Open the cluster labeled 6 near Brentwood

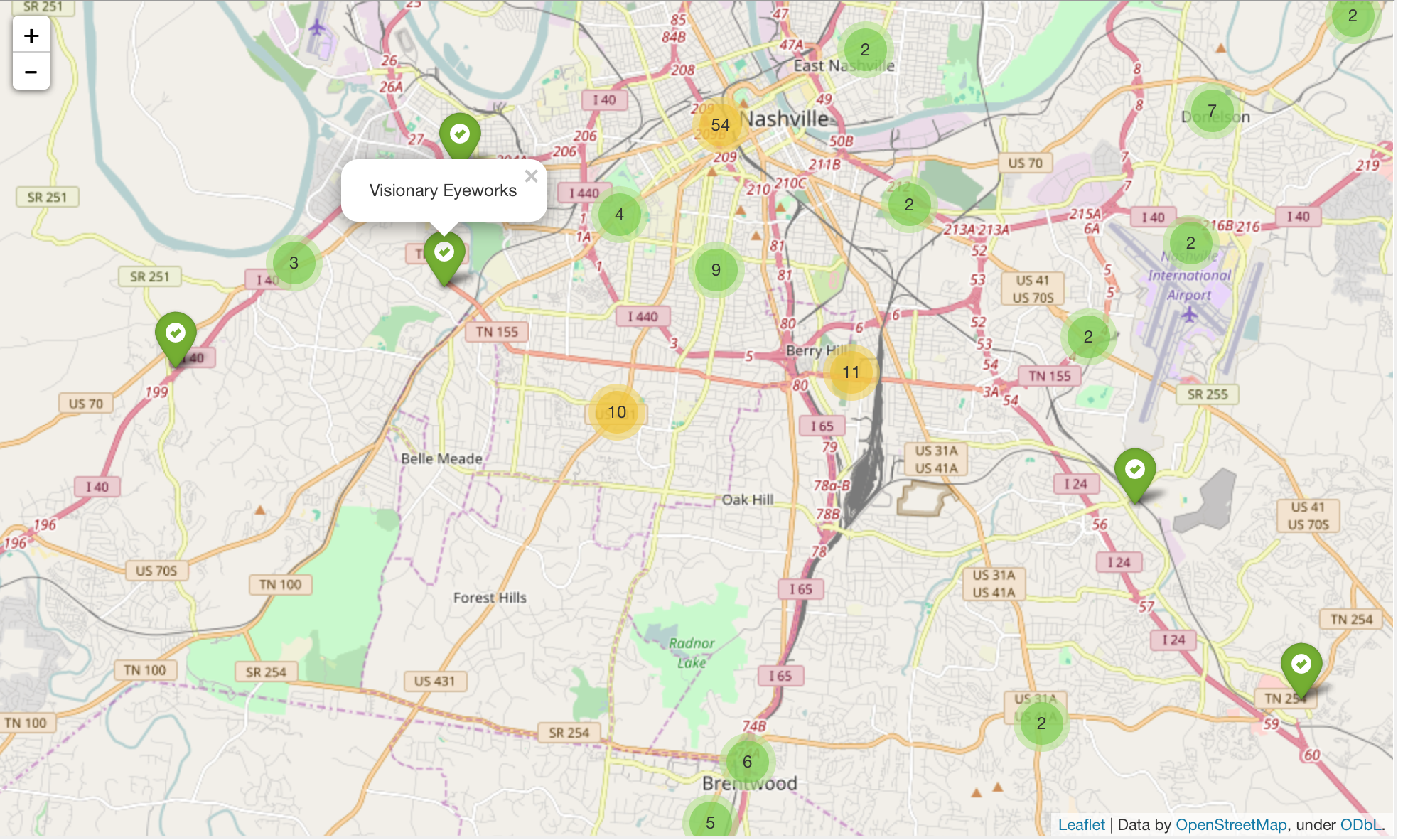[747, 762]
